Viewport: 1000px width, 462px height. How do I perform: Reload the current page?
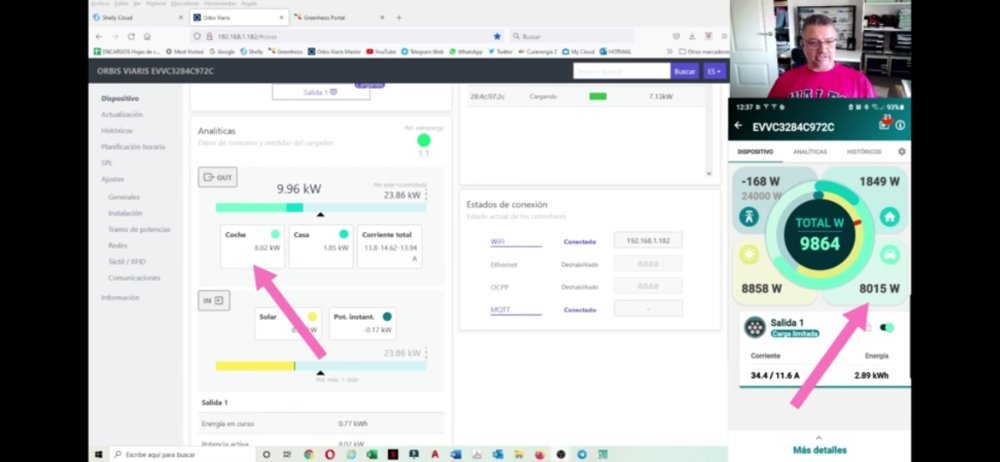click(x=131, y=36)
